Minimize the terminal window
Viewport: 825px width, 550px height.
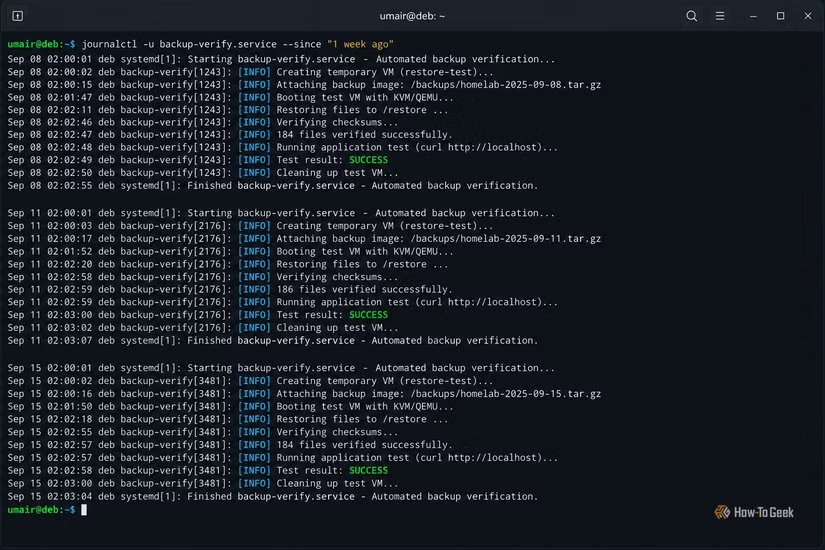click(x=753, y=16)
